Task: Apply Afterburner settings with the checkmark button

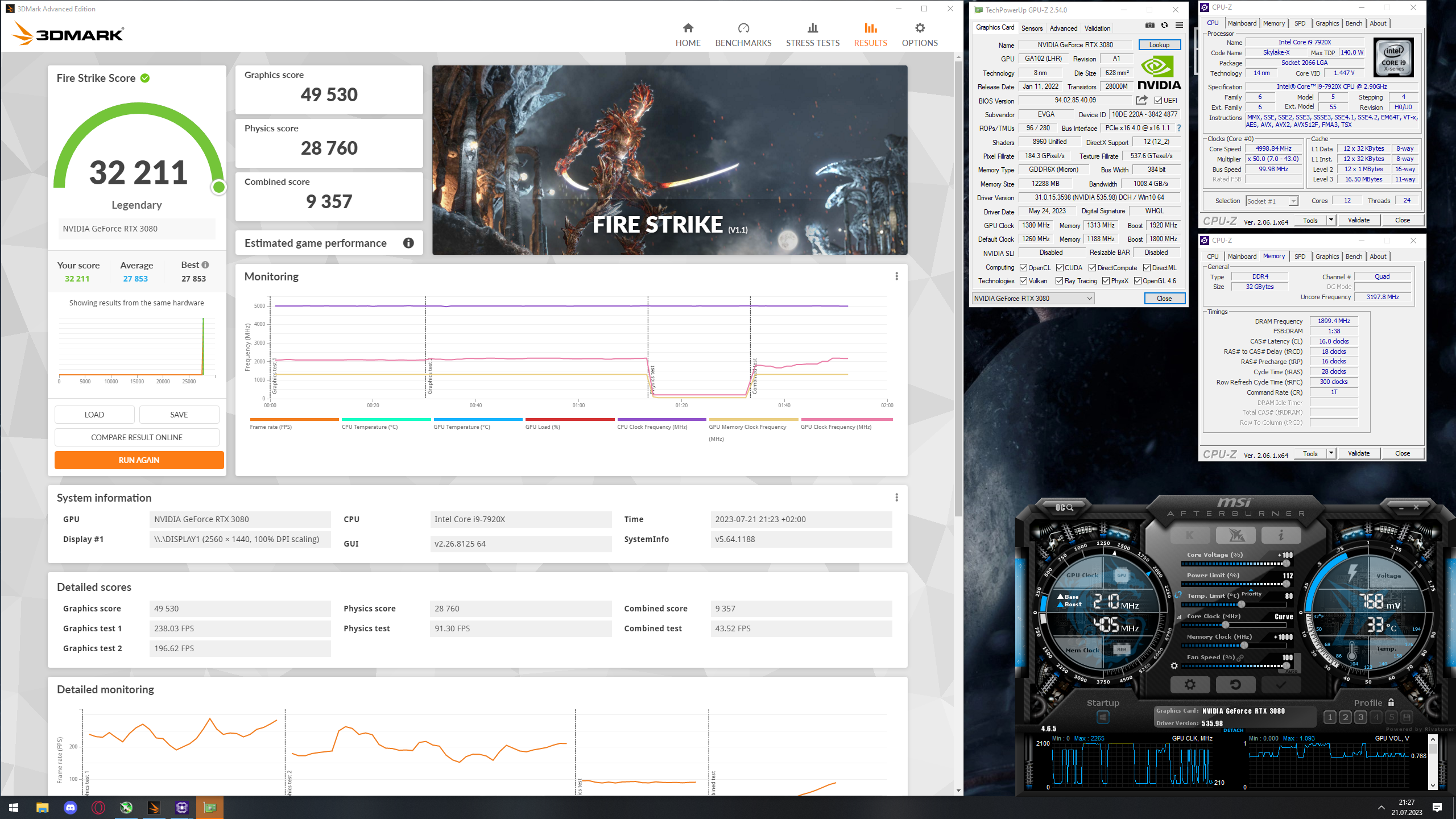Action: pyautogui.click(x=1281, y=684)
